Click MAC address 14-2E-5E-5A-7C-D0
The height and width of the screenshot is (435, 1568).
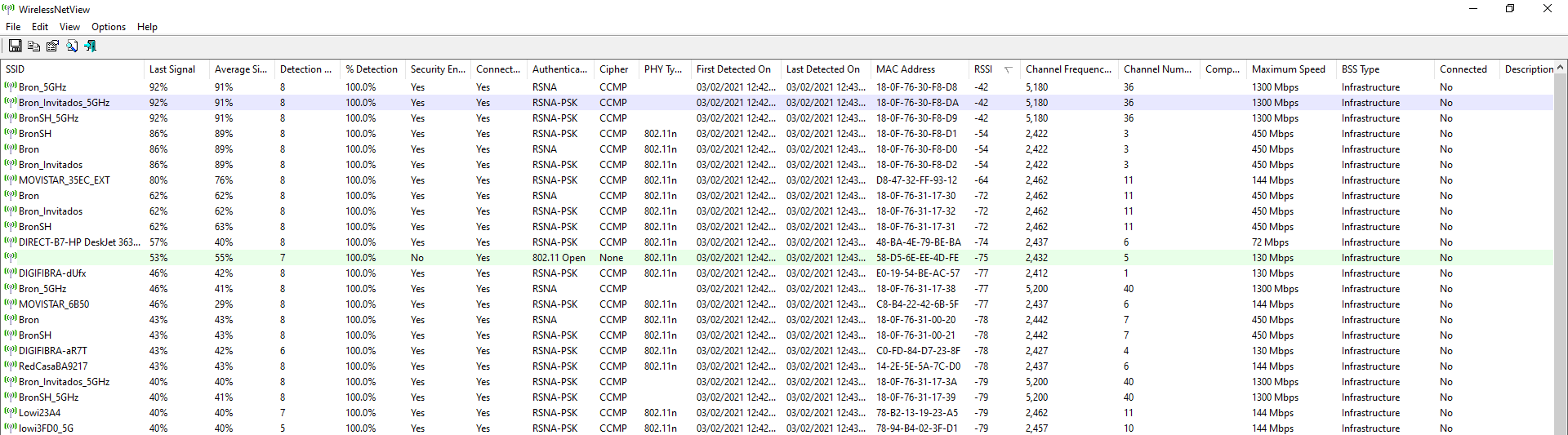pyautogui.click(x=918, y=366)
